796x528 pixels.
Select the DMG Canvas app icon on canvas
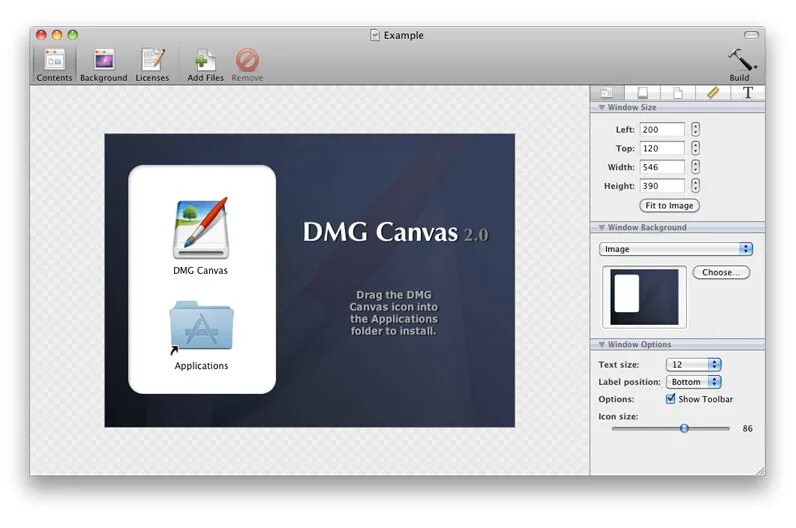point(201,228)
